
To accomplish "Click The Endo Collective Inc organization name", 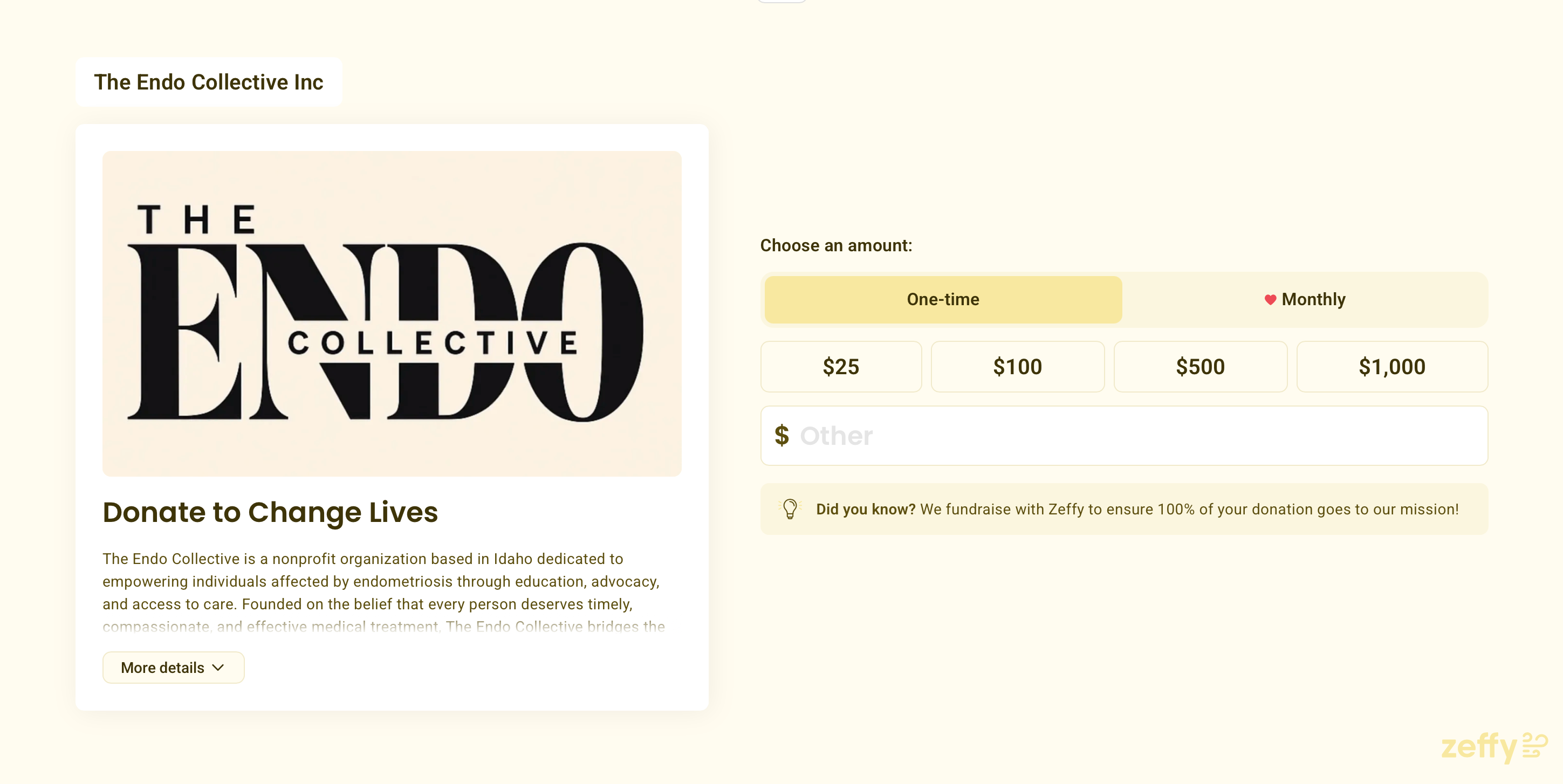I will [208, 82].
